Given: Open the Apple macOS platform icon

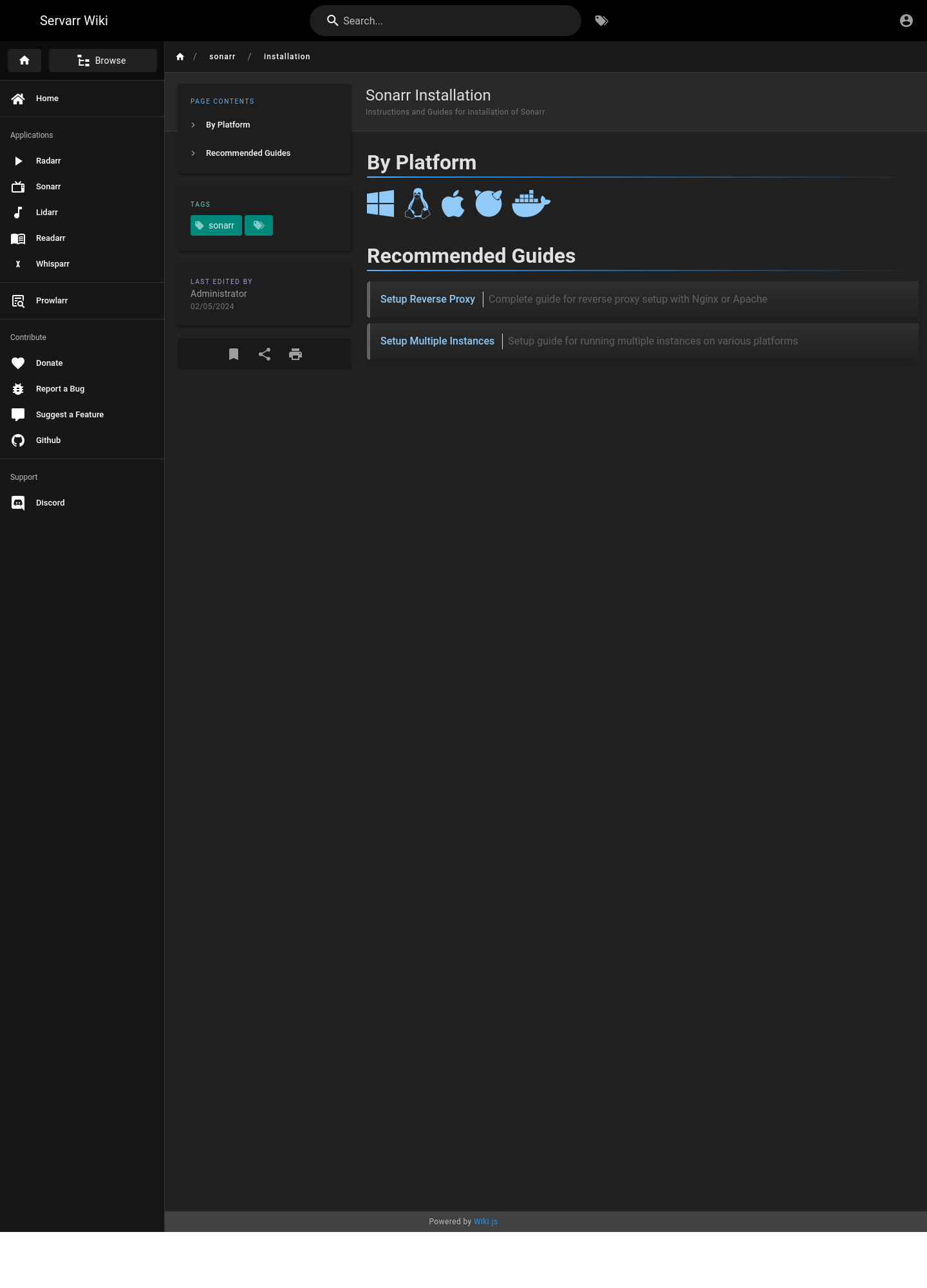Looking at the screenshot, I should point(453,204).
